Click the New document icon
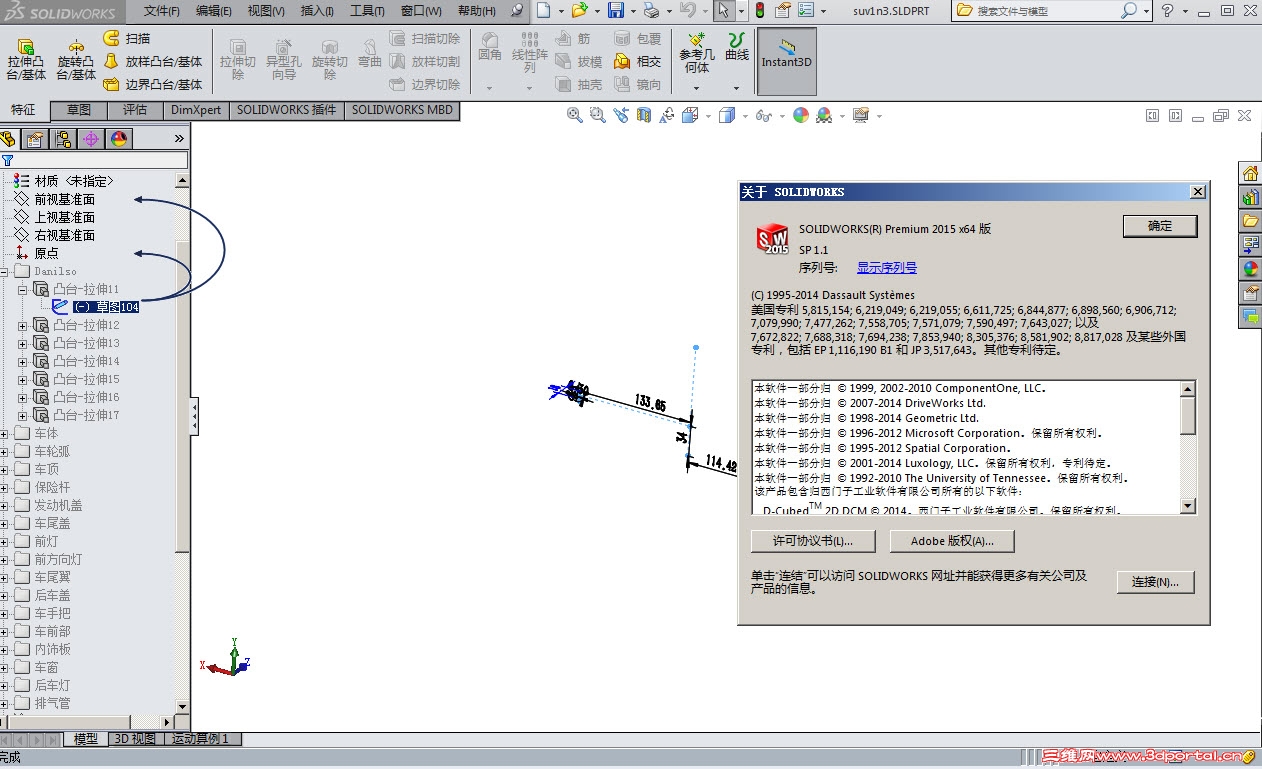This screenshot has height=769, width=1262. (x=542, y=11)
